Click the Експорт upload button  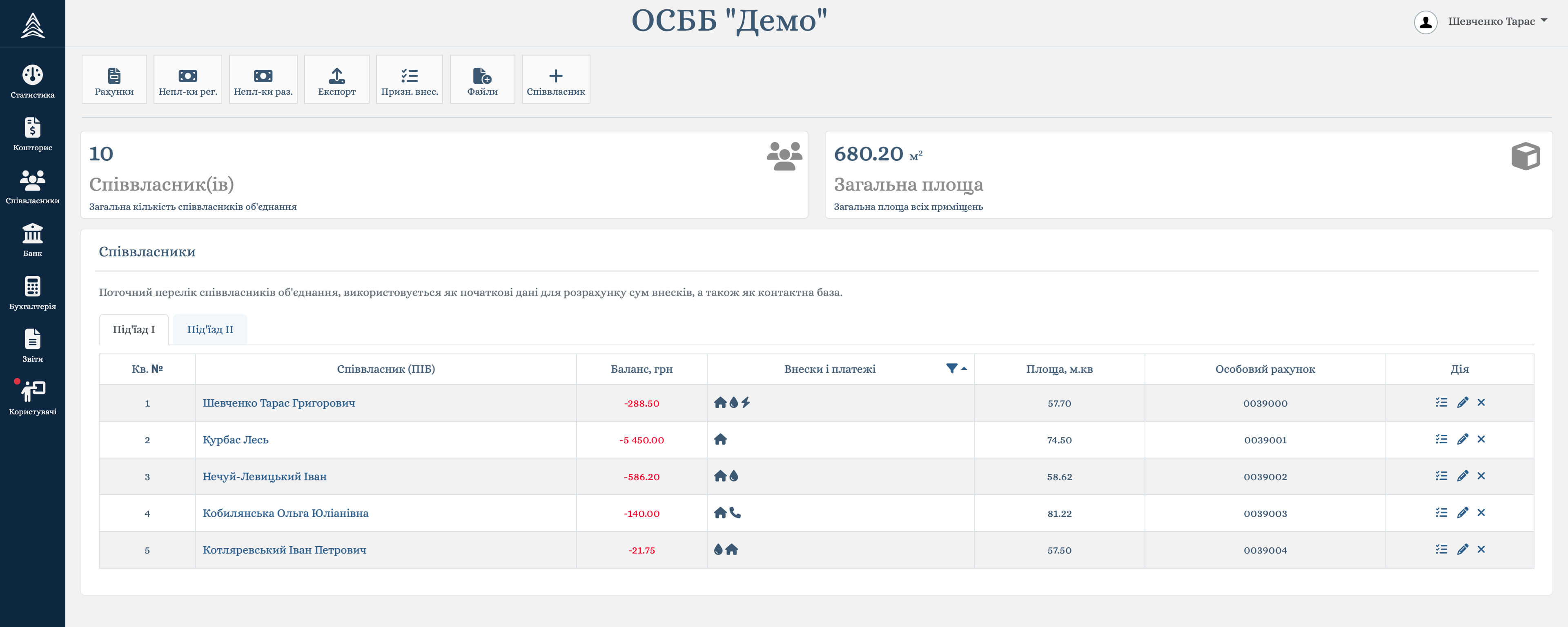[336, 80]
